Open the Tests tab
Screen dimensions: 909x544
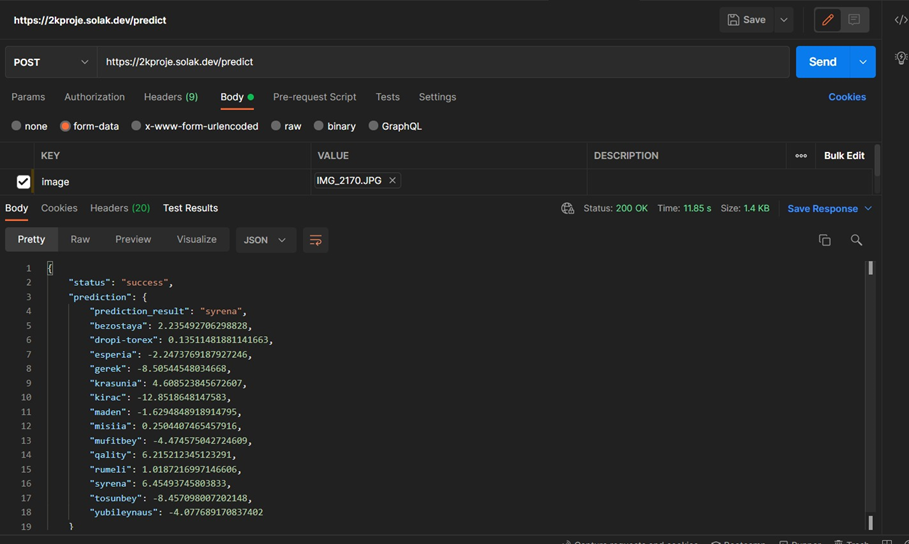pyautogui.click(x=387, y=97)
